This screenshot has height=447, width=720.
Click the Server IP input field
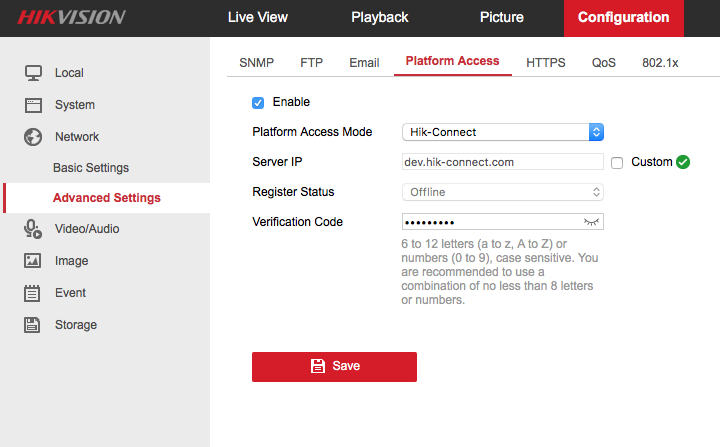(502, 162)
